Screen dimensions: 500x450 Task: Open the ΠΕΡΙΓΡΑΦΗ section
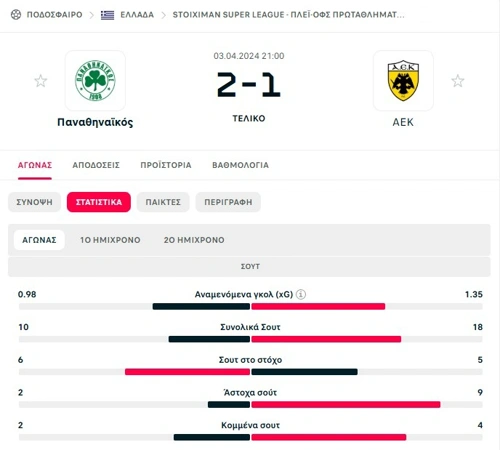point(228,202)
